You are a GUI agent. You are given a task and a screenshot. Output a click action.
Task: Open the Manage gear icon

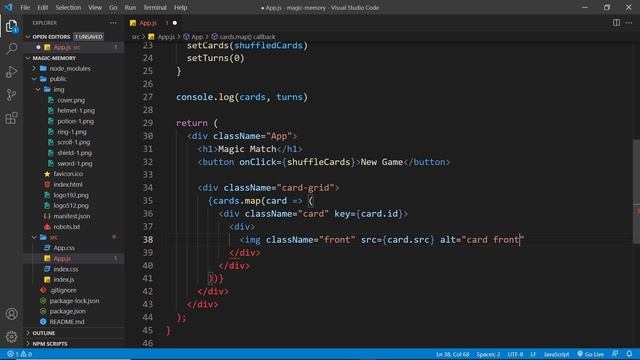coord(11,336)
